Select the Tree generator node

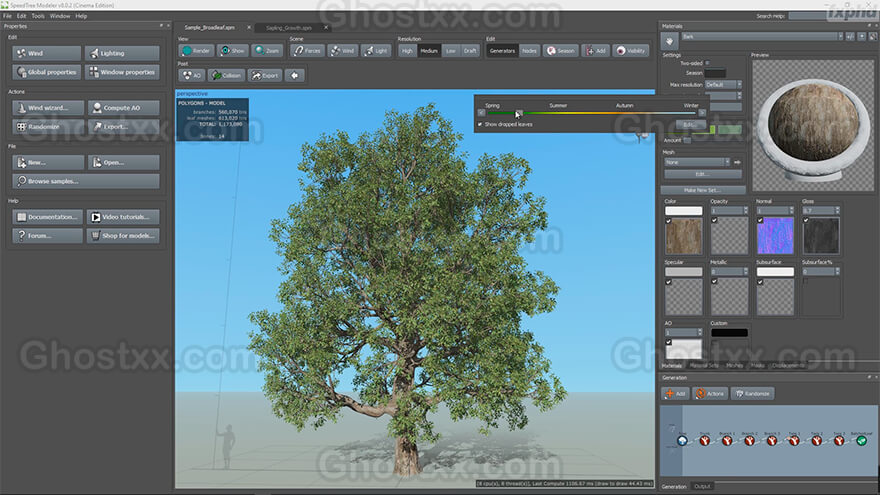682,441
